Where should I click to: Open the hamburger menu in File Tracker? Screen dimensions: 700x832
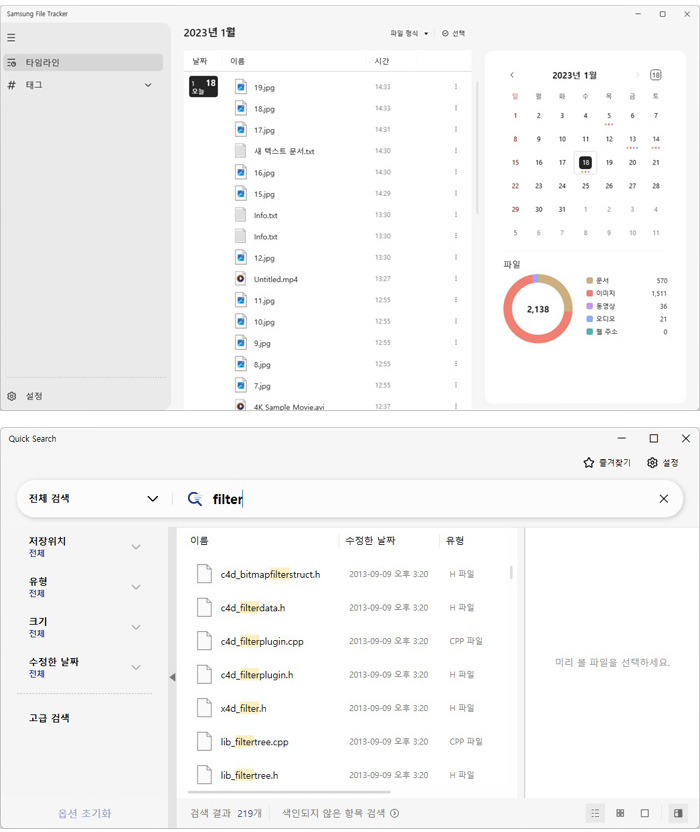pos(11,37)
